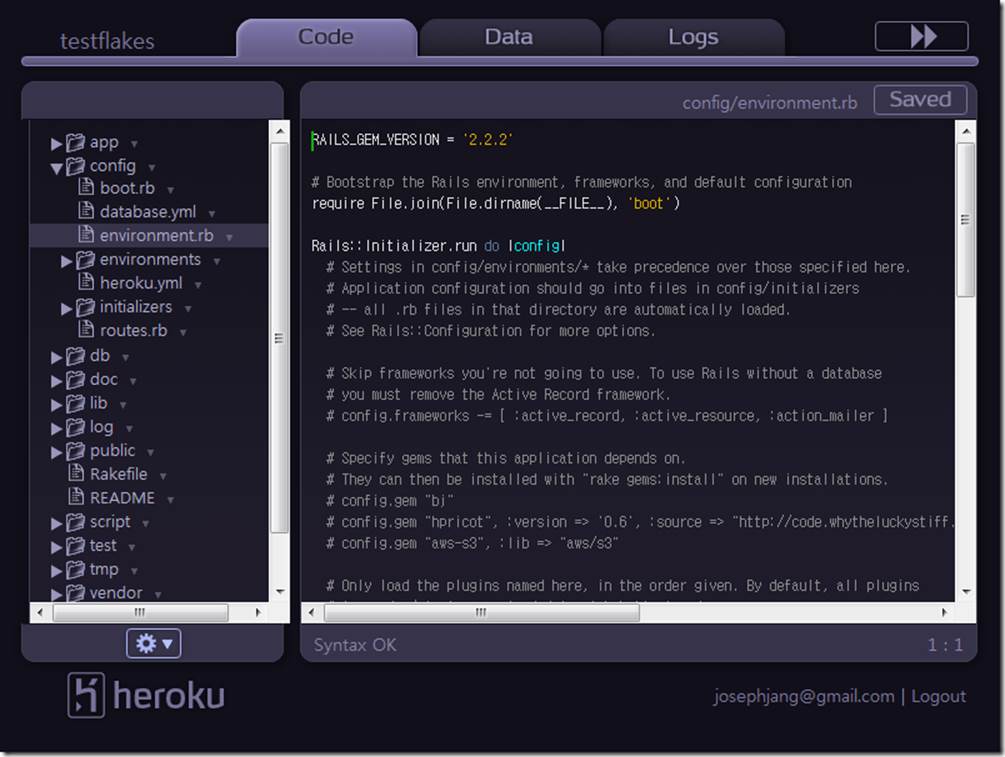Click the db folder icon
This screenshot has height=757, width=1005.
[x=75, y=355]
